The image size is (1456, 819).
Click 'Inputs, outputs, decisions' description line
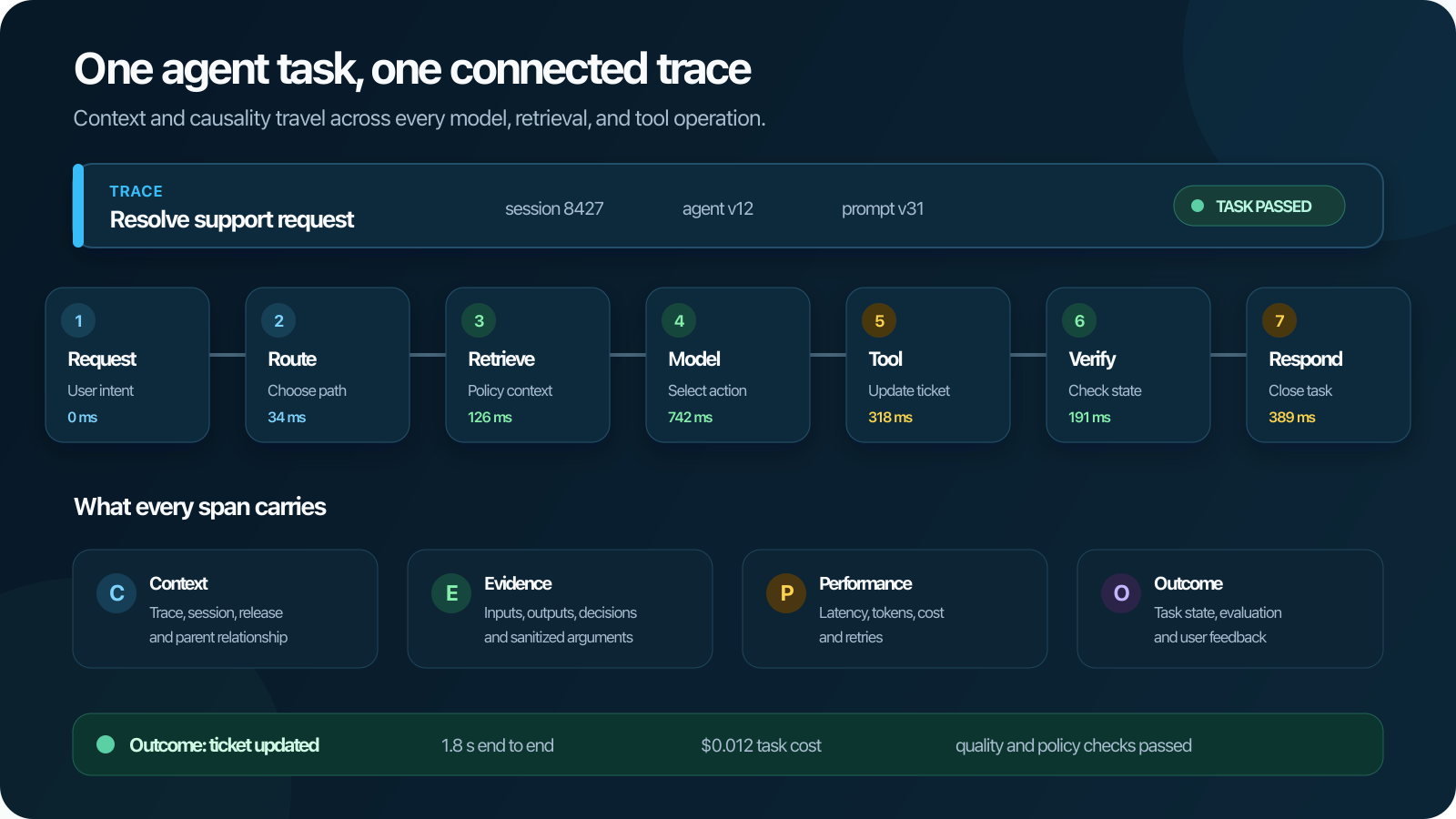pos(561,612)
